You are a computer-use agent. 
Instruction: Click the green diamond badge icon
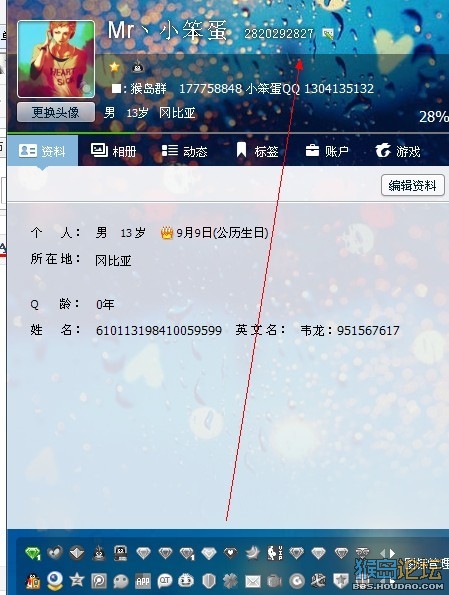tap(33, 553)
